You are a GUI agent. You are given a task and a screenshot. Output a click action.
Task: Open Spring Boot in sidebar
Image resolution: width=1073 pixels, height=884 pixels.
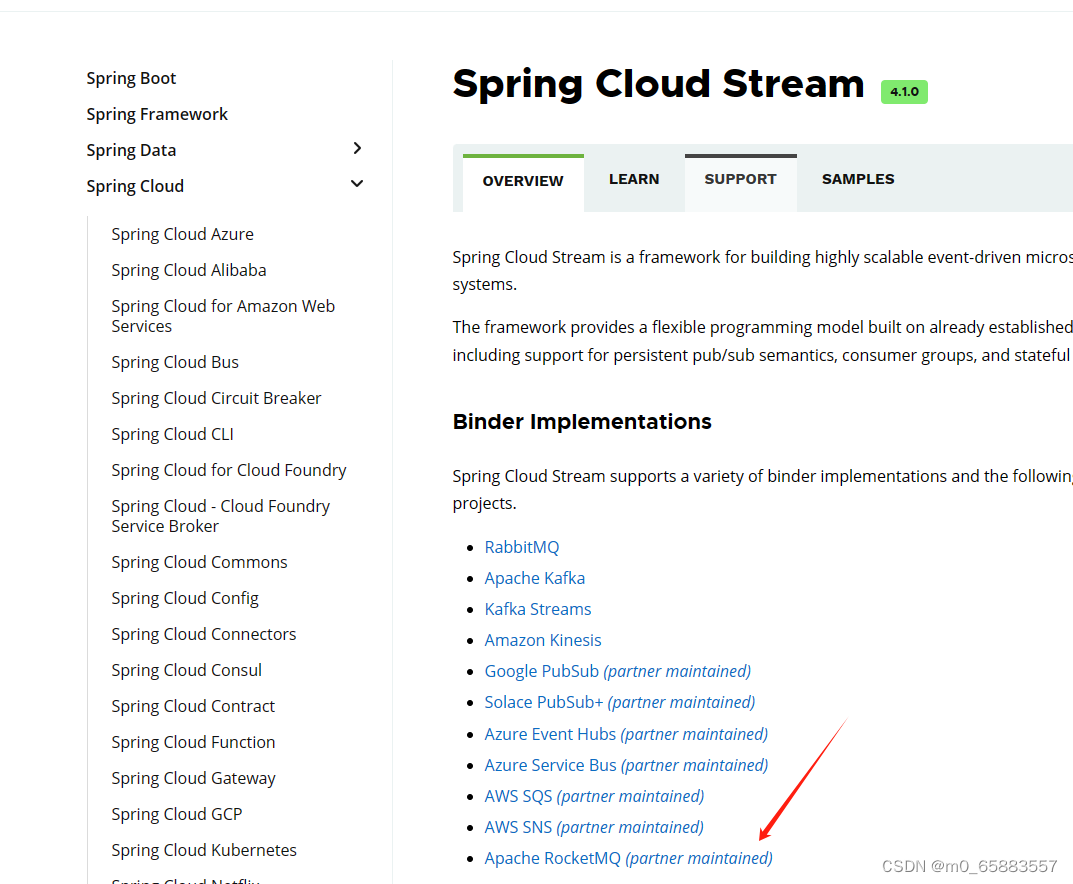click(131, 79)
